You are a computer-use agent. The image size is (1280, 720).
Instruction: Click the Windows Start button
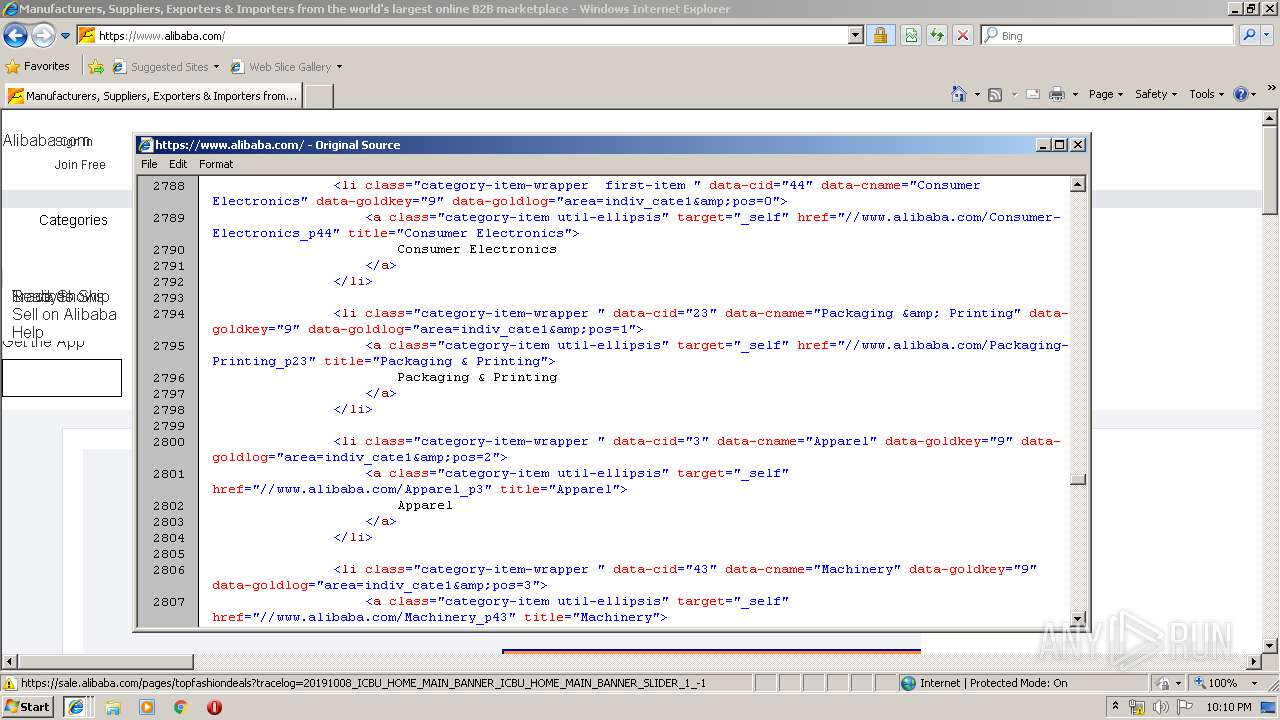[x=27, y=706]
